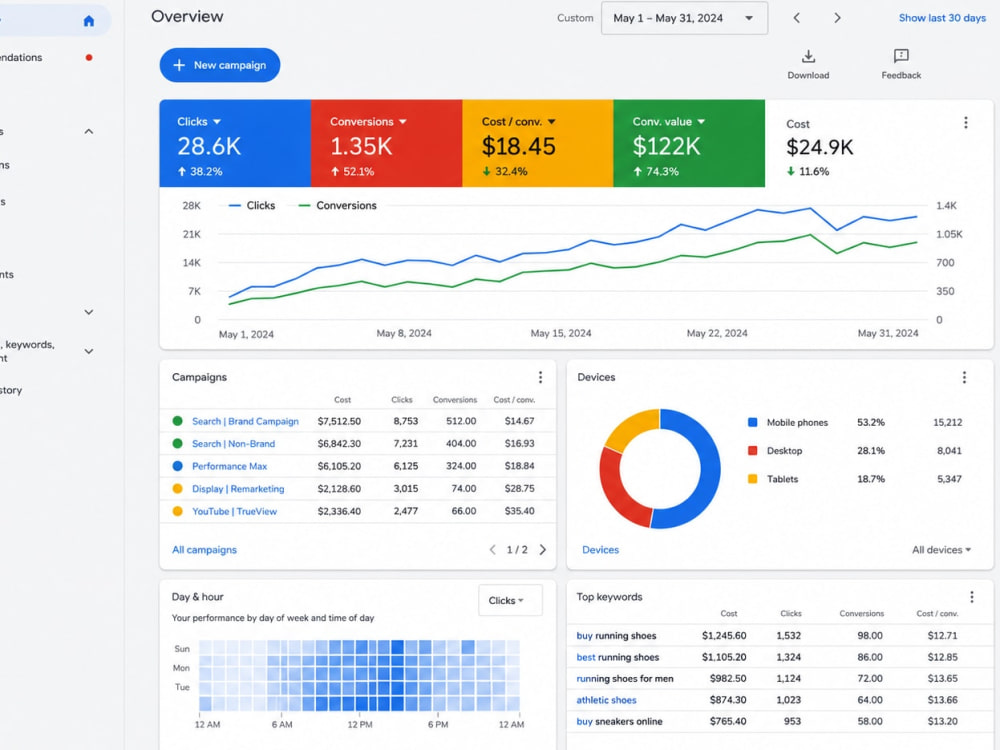Viewport: 1000px width, 750px height.
Task: Open the Feedback icon
Action: [x=901, y=56]
